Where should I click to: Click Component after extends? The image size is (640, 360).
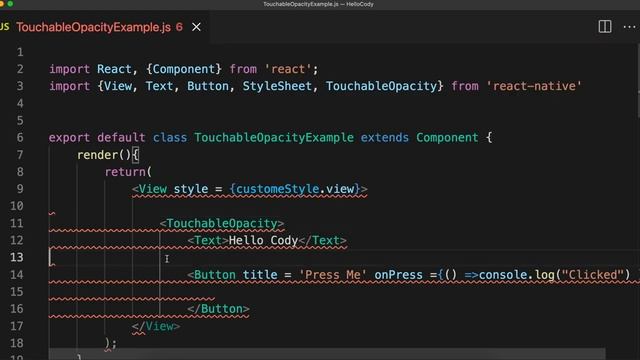pos(447,138)
